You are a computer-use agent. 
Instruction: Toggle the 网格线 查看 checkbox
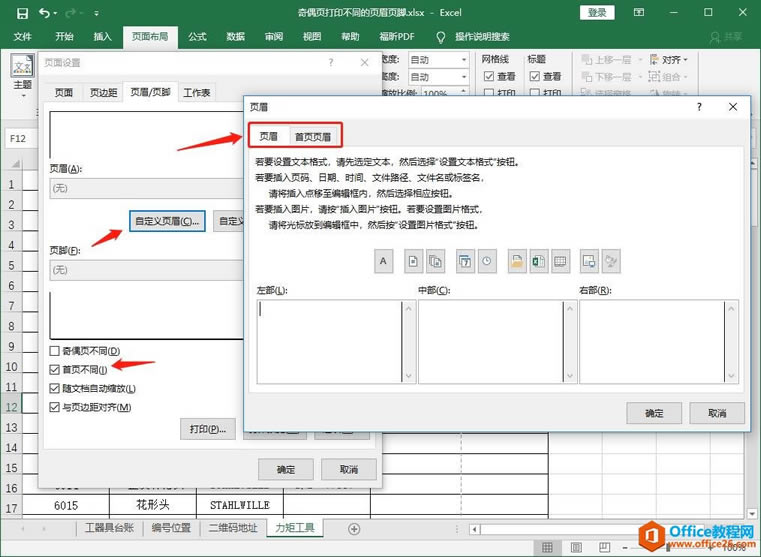click(x=489, y=76)
